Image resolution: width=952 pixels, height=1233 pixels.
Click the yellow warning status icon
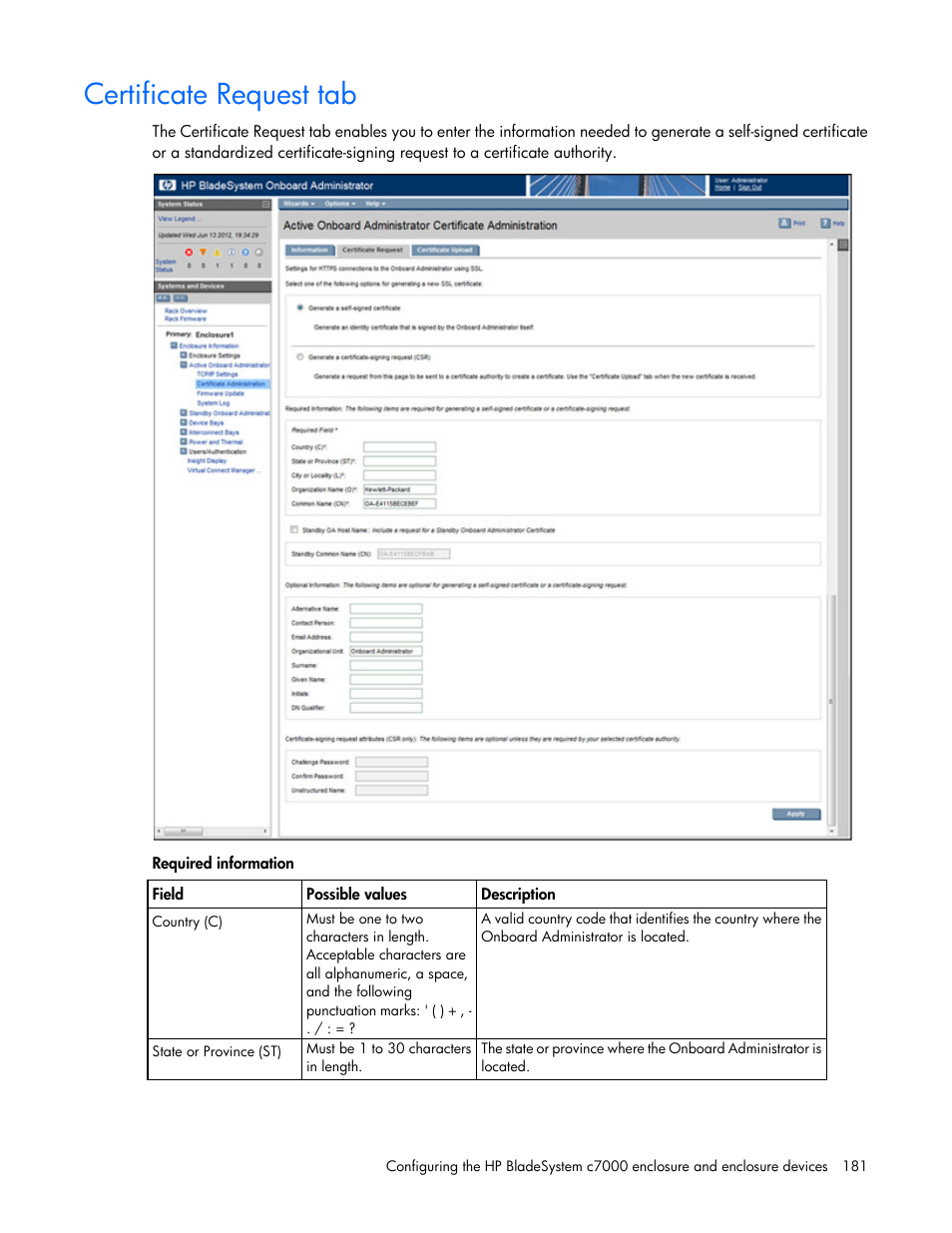coord(218,253)
